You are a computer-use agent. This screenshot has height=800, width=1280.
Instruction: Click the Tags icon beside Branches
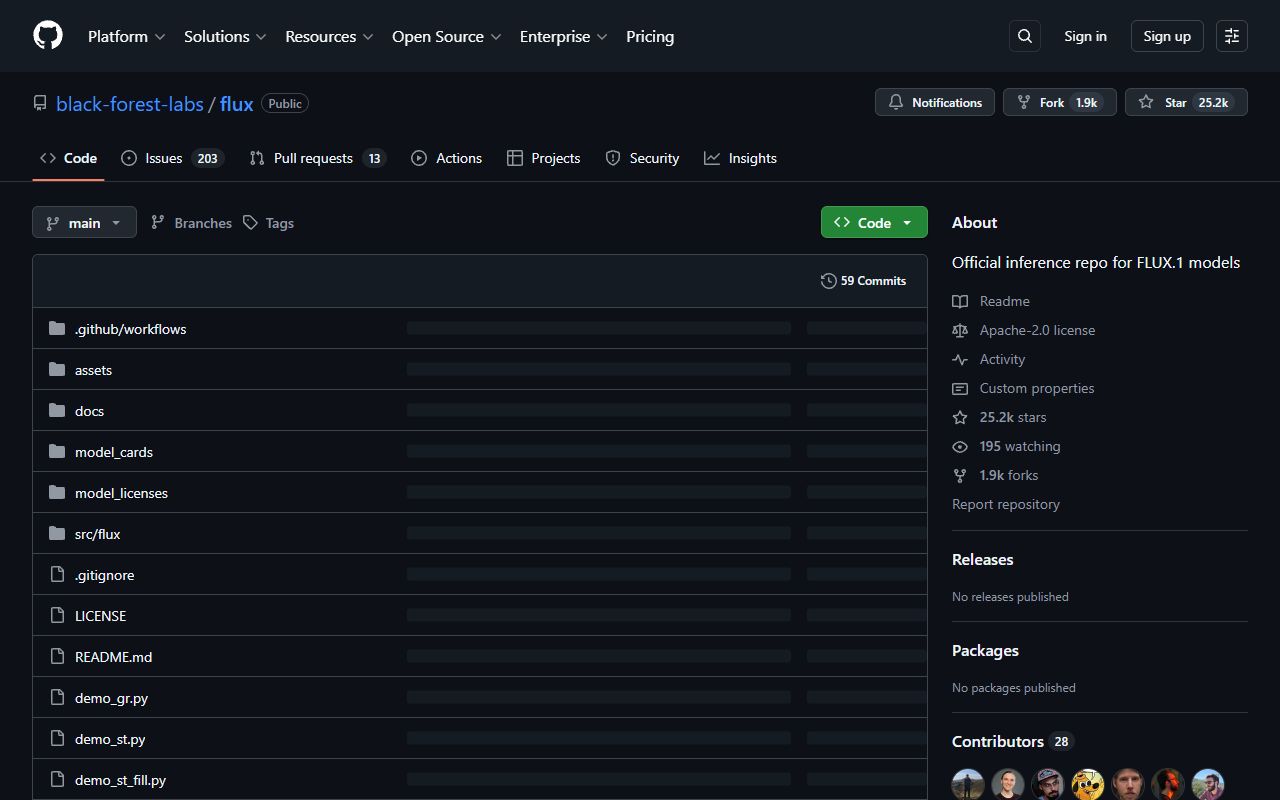pos(253,222)
